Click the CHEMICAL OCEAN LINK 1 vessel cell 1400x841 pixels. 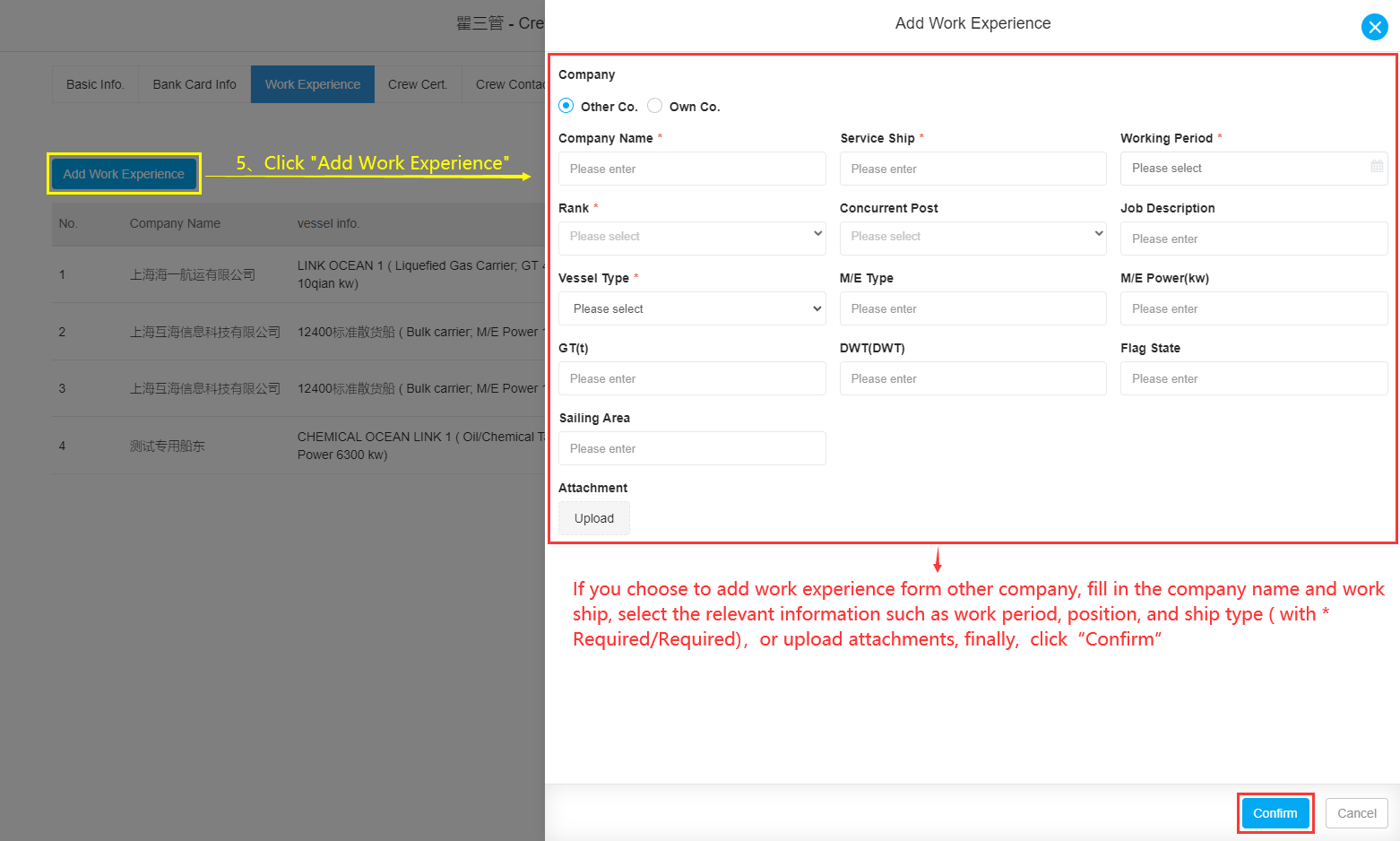coord(420,446)
